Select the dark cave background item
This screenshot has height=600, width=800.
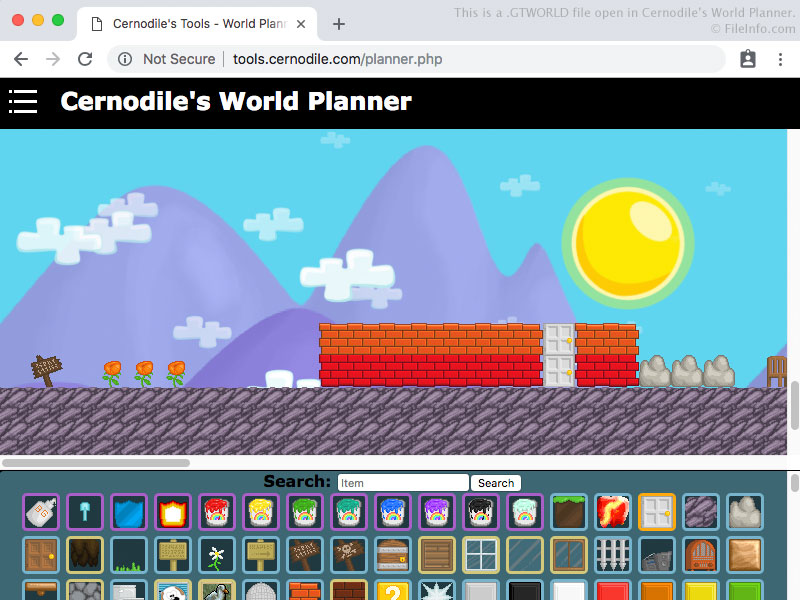click(x=85, y=555)
